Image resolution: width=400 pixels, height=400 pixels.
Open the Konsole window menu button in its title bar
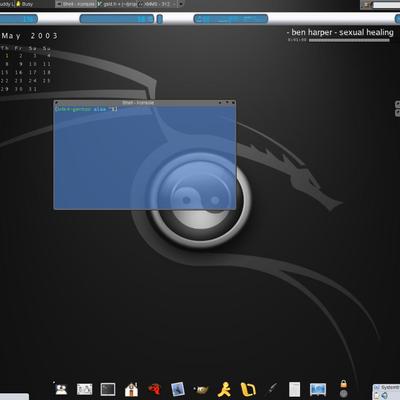click(57, 103)
